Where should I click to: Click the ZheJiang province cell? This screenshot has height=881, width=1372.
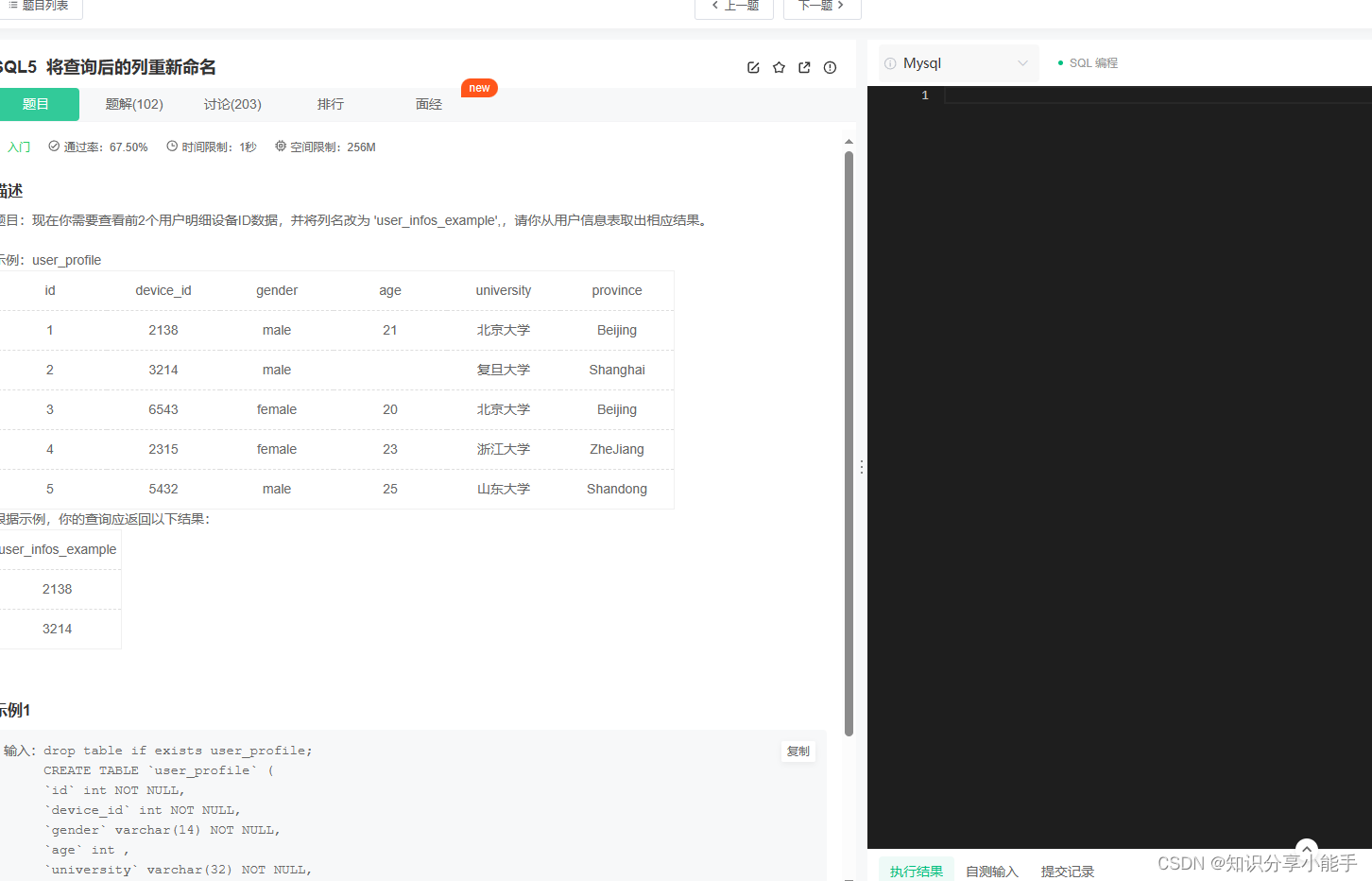(617, 449)
